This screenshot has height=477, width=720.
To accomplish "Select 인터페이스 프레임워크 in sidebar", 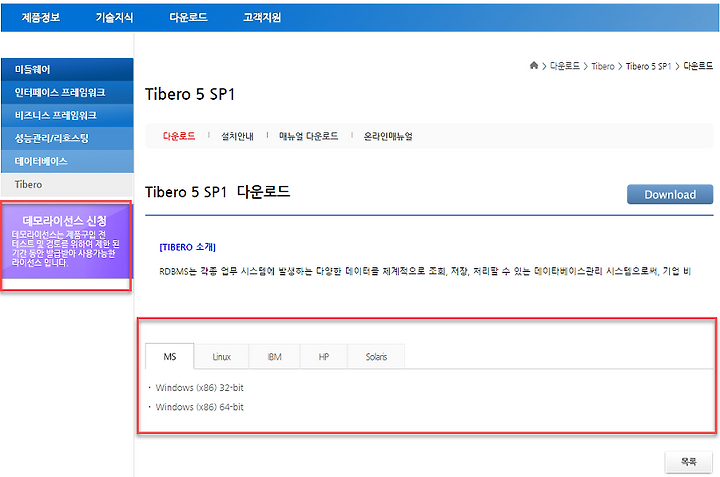I will pyautogui.click(x=67, y=92).
